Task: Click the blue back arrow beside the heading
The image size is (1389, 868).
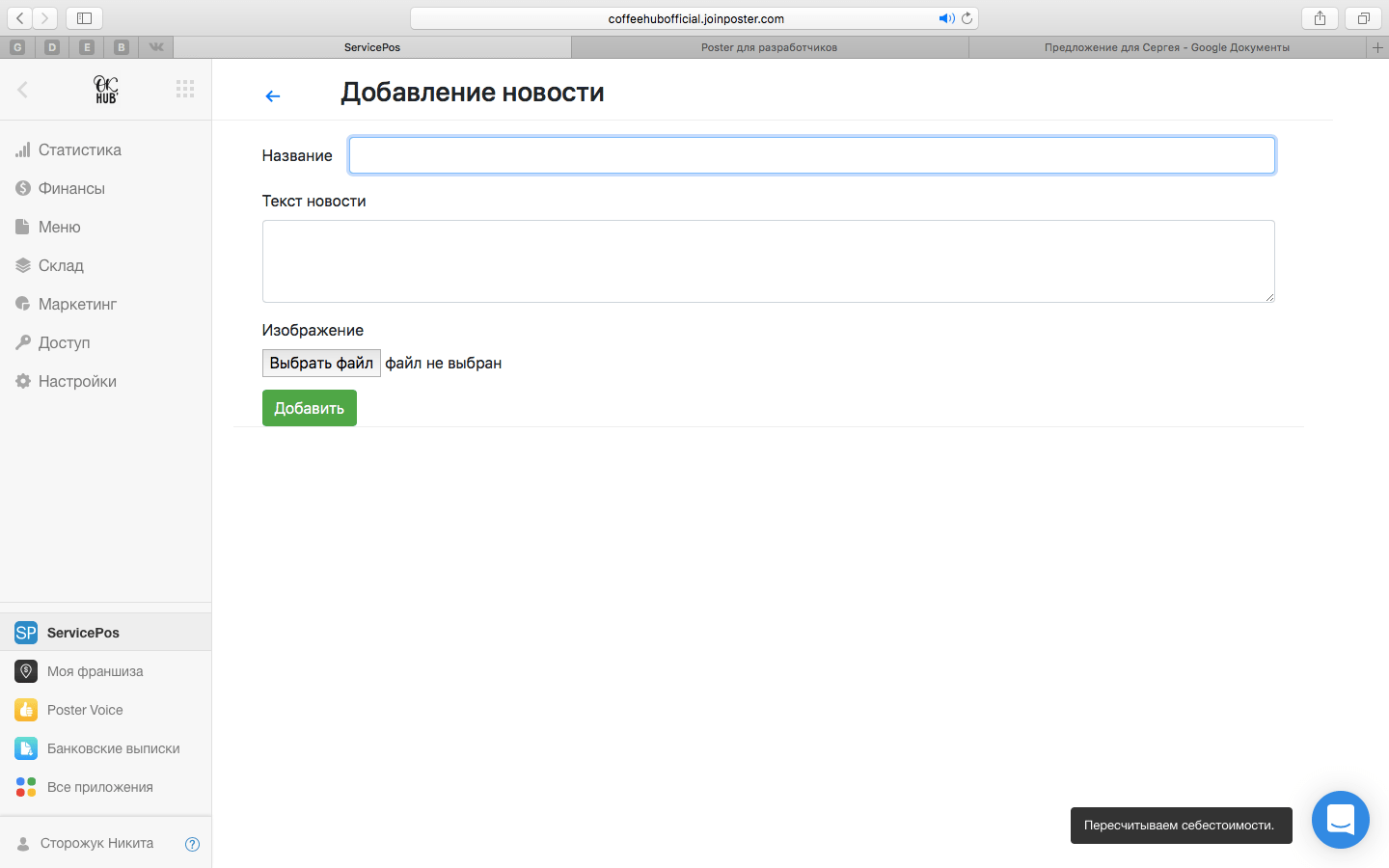Action: 273,95
